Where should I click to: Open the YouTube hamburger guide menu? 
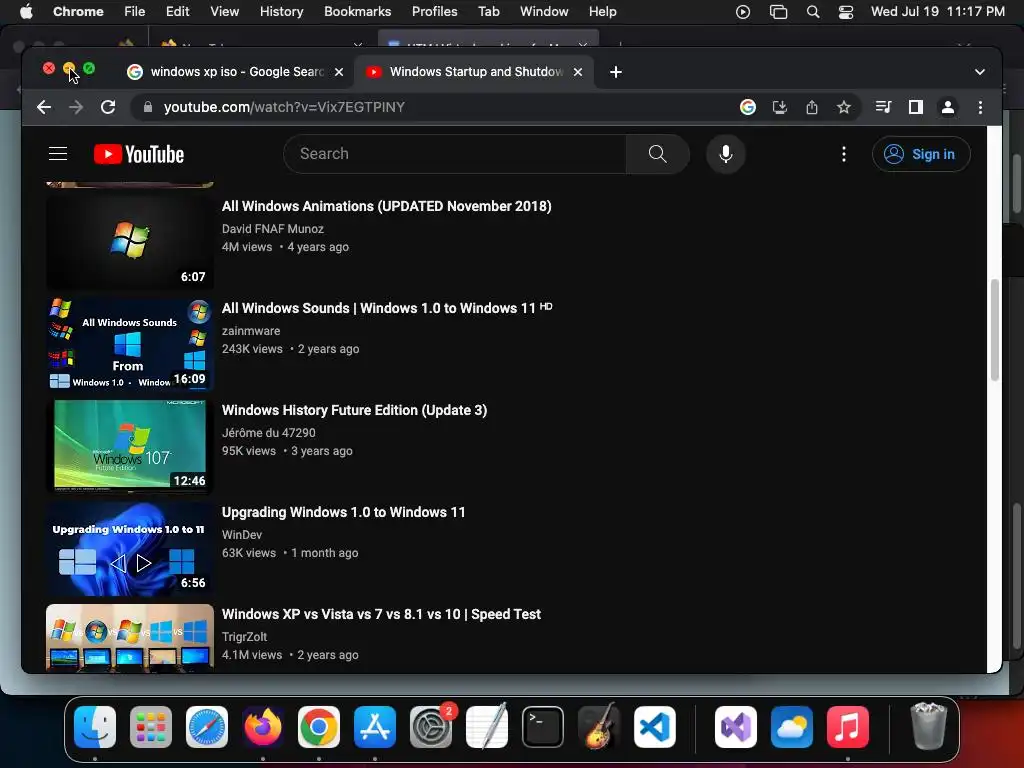[58, 154]
